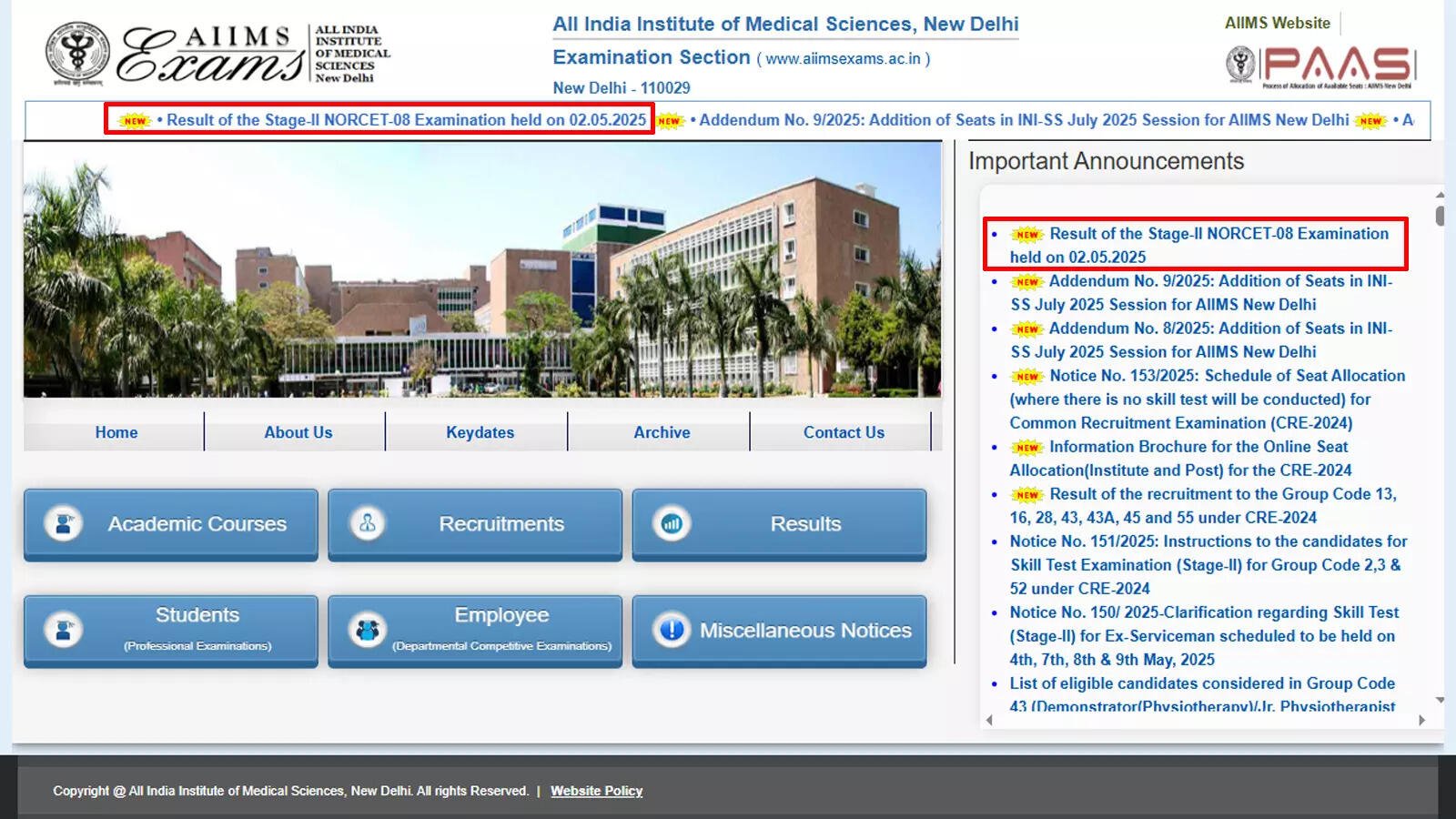
Task: Click the AIIMS campus banner photo
Action: click(482, 269)
